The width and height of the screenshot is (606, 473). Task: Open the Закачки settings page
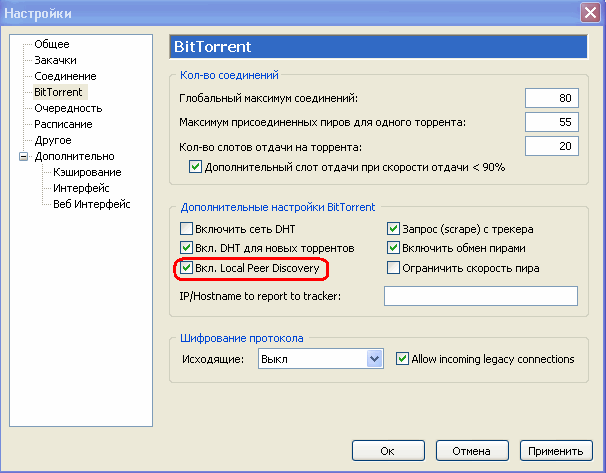(55, 60)
